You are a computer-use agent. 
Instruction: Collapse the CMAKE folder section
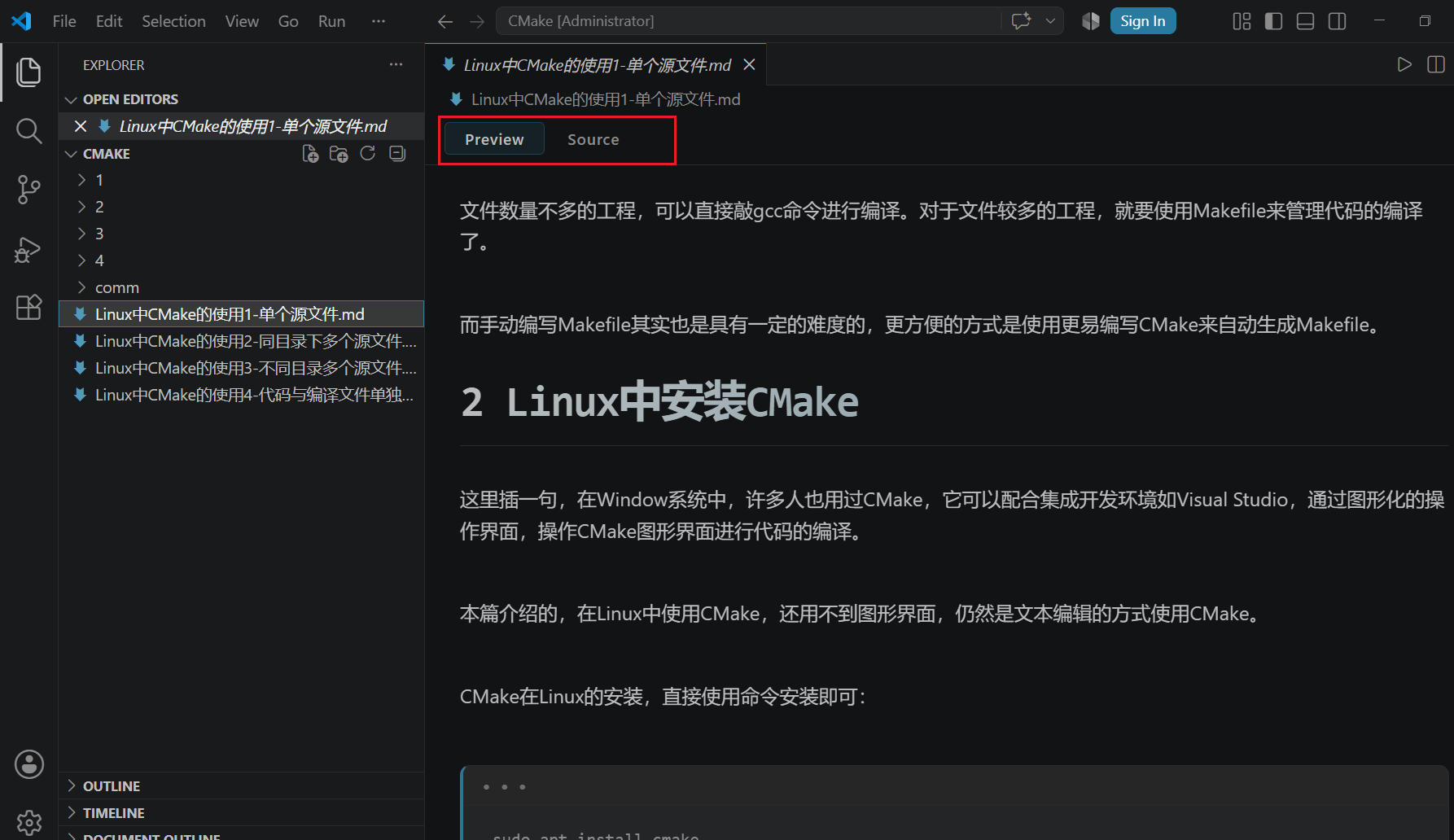coord(71,154)
